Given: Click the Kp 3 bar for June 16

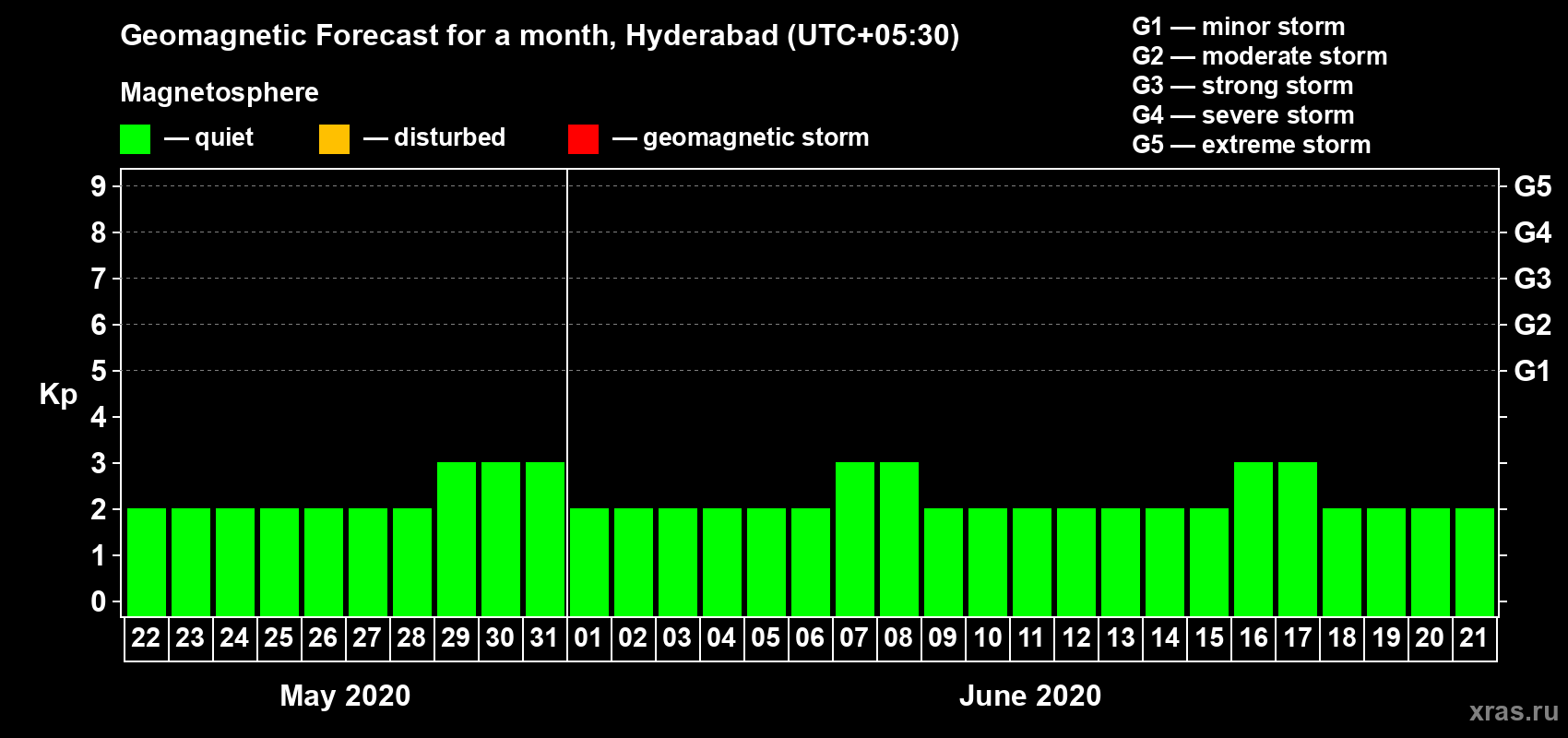Looking at the screenshot, I should [x=1253, y=540].
